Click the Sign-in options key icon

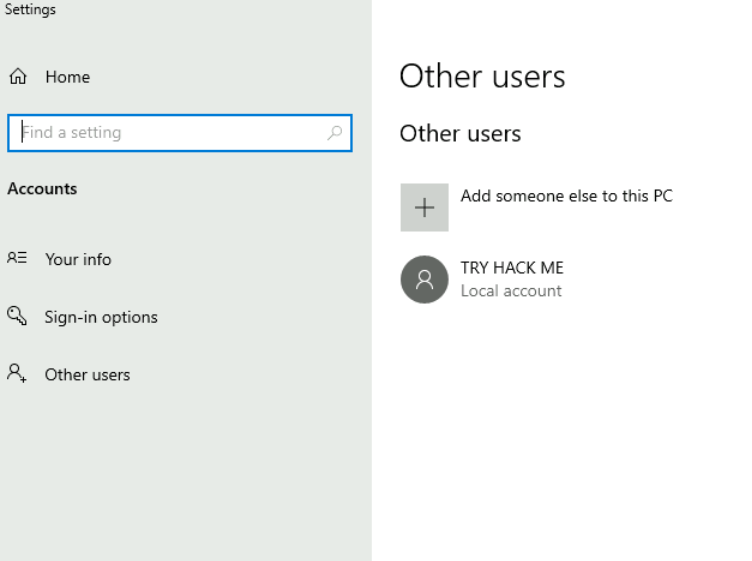pos(16,317)
